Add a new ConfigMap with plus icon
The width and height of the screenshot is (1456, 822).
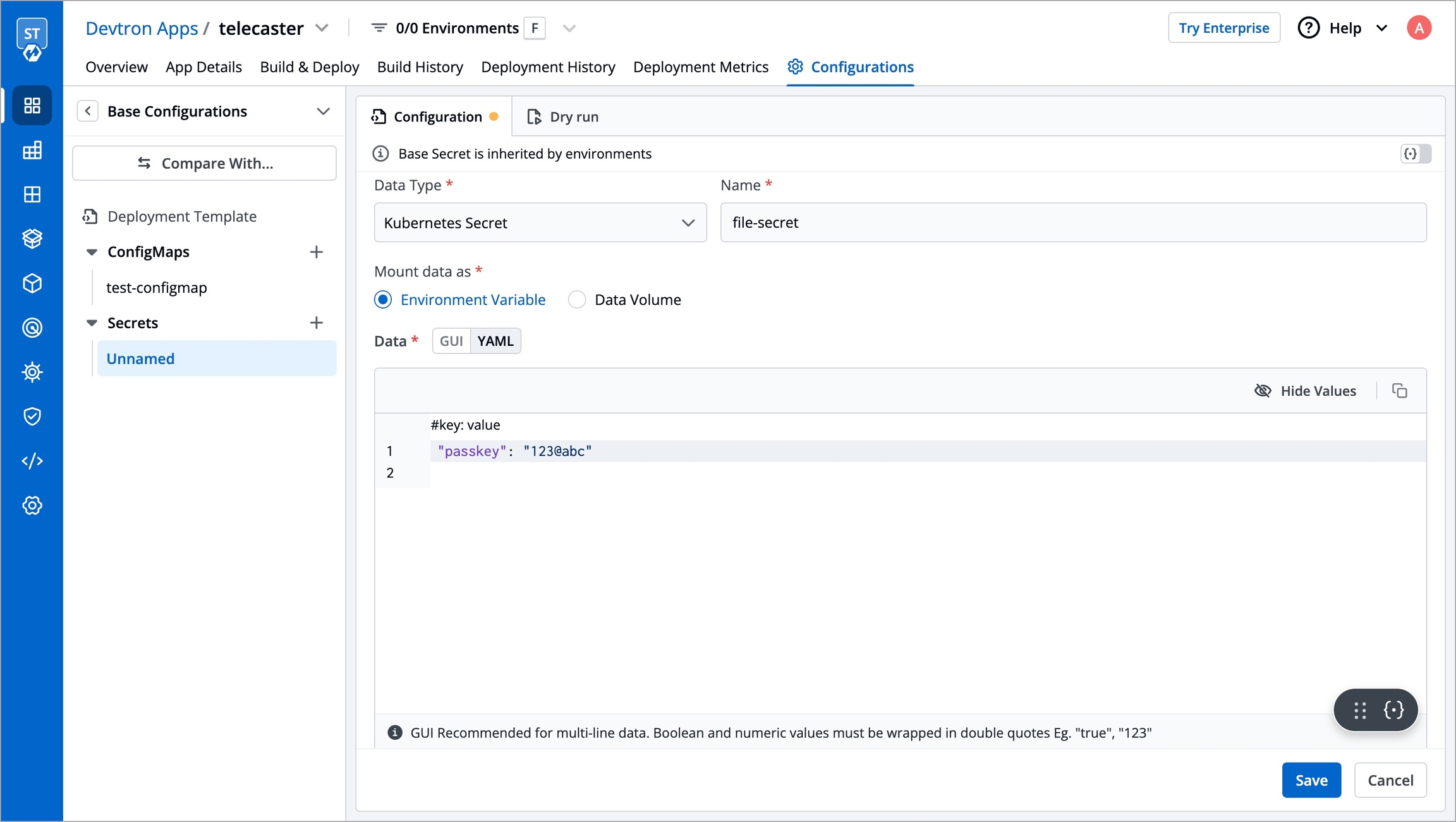point(317,252)
